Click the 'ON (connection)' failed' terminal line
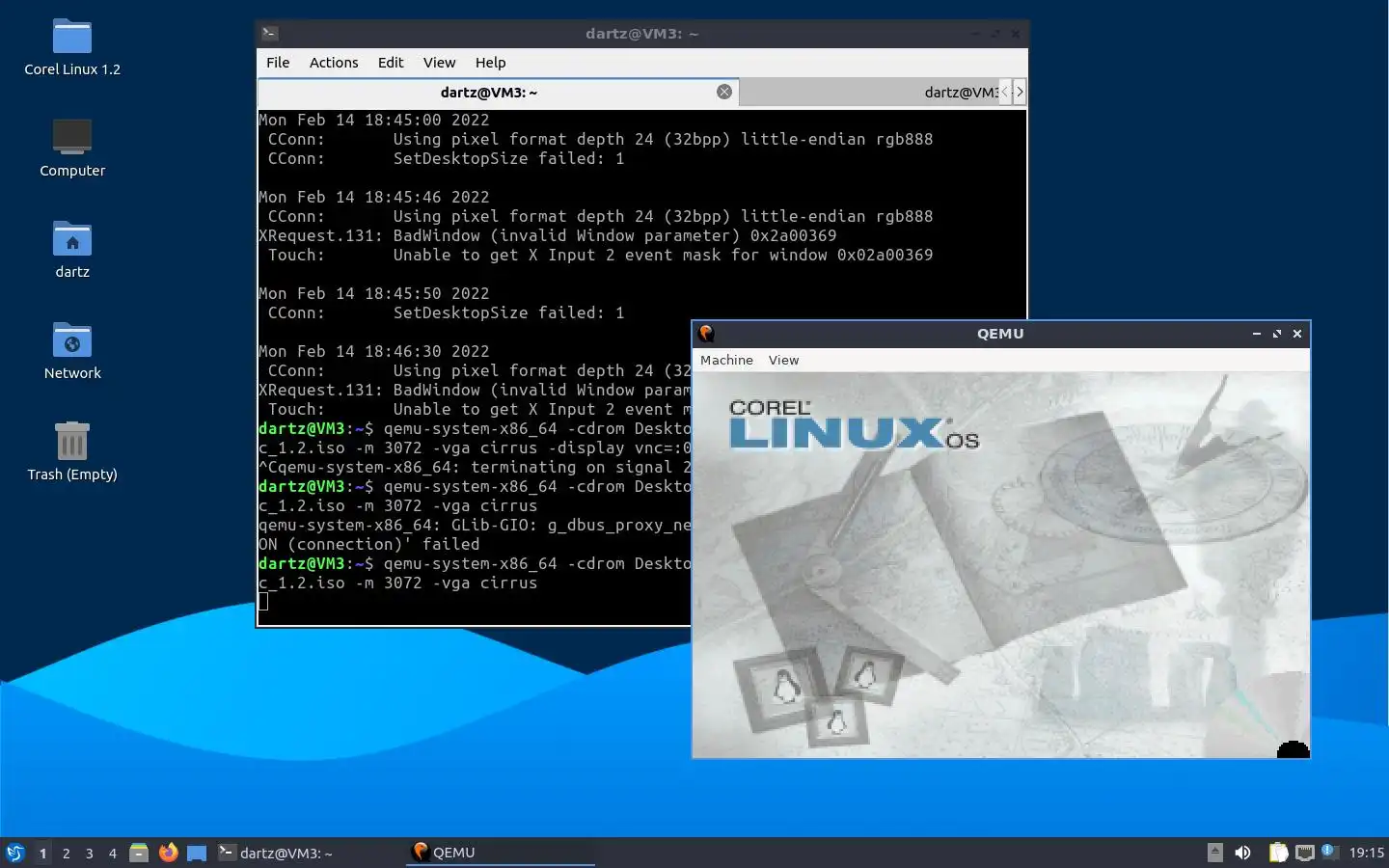 click(368, 544)
